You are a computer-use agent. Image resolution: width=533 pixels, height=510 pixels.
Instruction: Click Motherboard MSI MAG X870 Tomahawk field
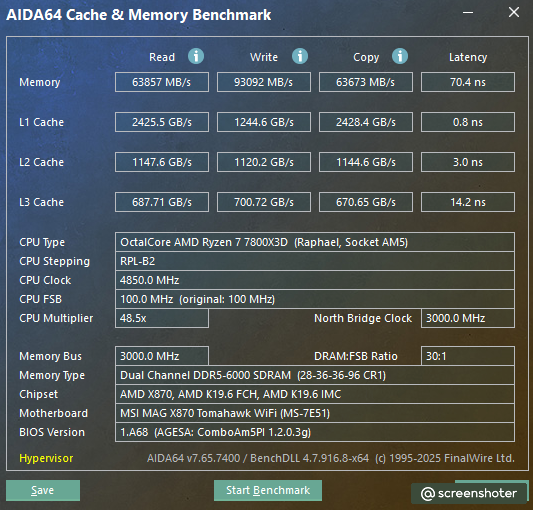pos(315,413)
